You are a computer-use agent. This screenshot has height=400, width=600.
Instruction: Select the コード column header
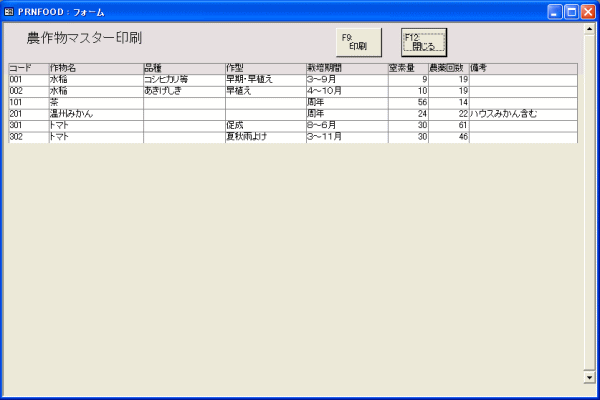pos(27,68)
